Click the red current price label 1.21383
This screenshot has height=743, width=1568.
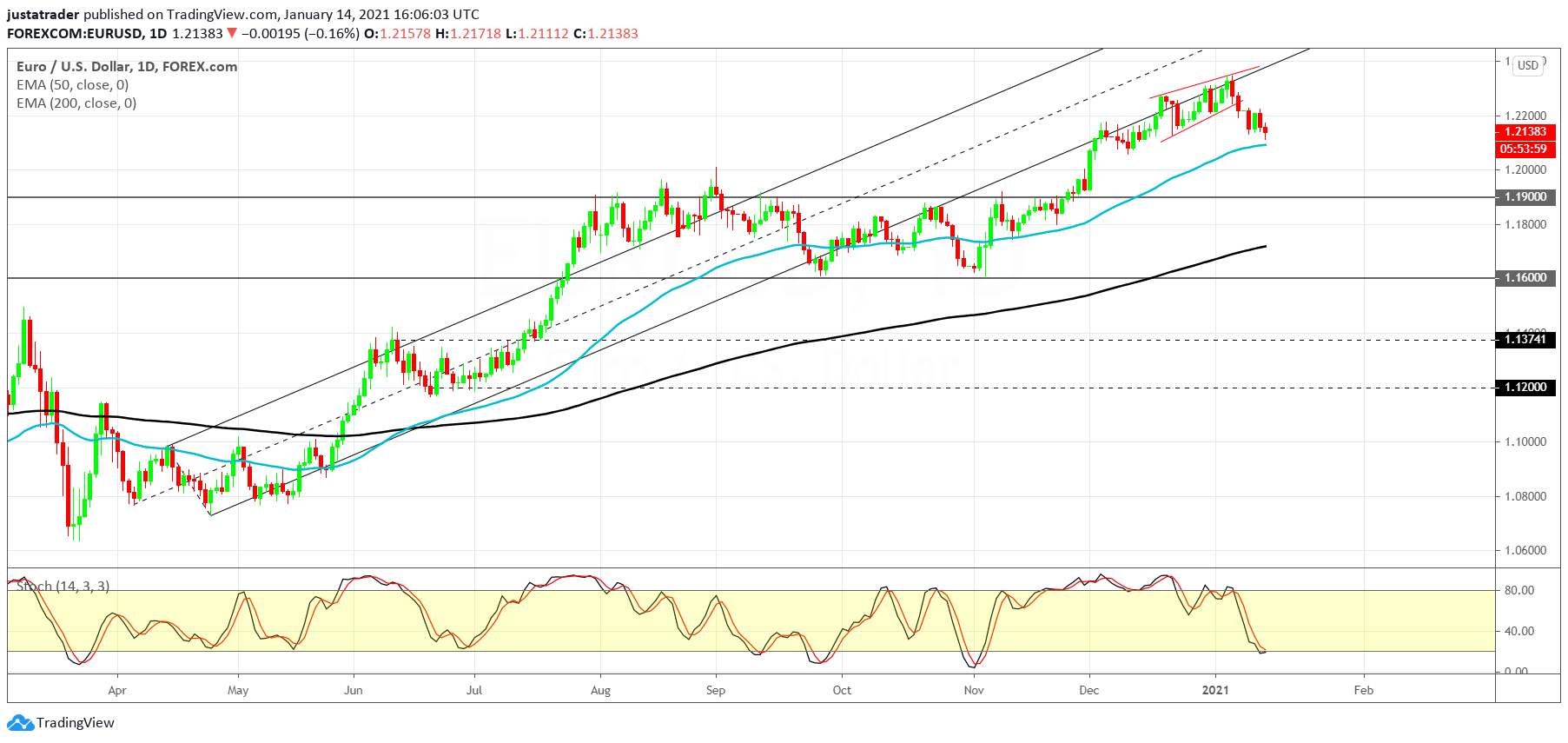(x=1525, y=132)
